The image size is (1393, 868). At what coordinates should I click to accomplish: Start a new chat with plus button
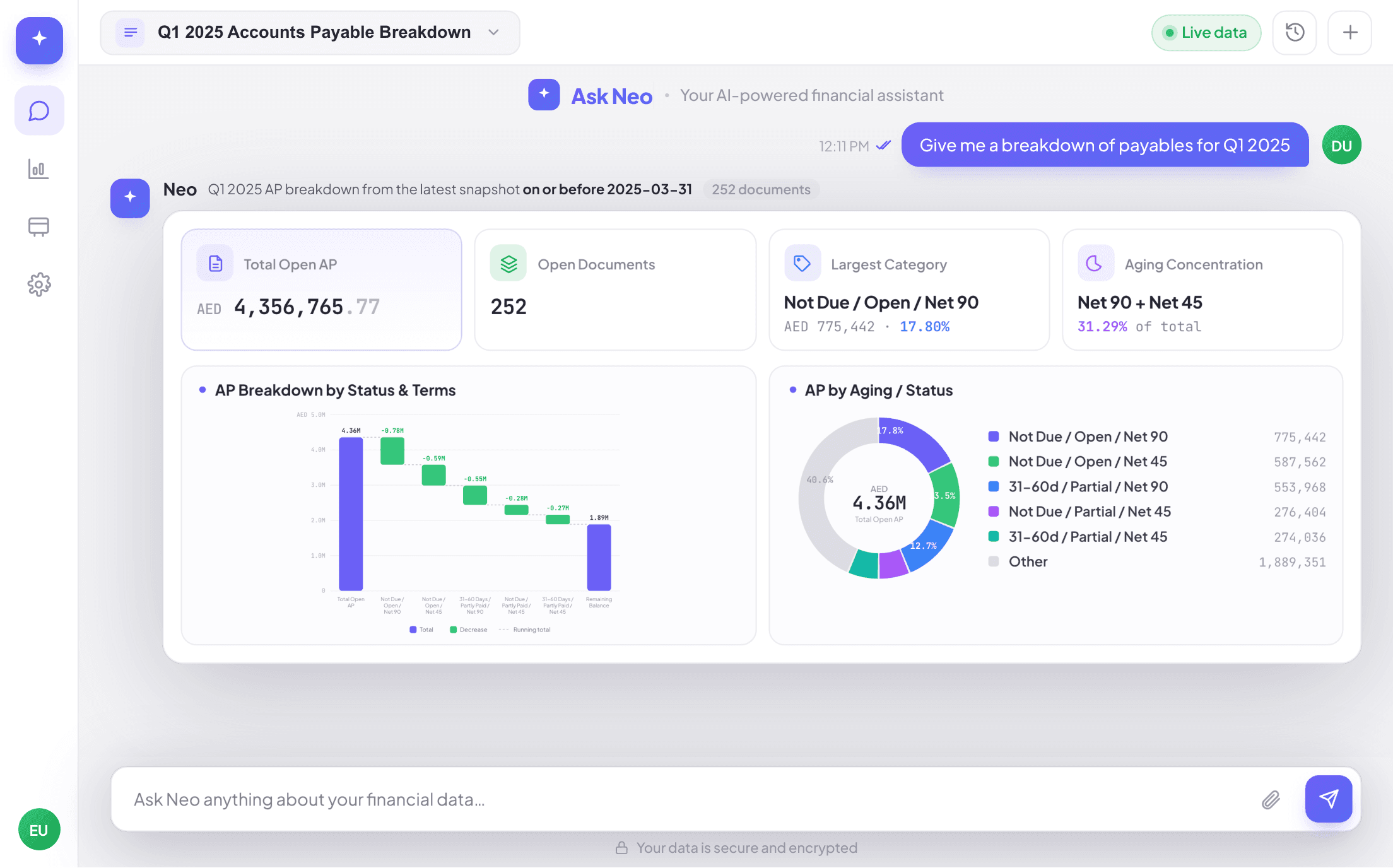click(x=1349, y=32)
